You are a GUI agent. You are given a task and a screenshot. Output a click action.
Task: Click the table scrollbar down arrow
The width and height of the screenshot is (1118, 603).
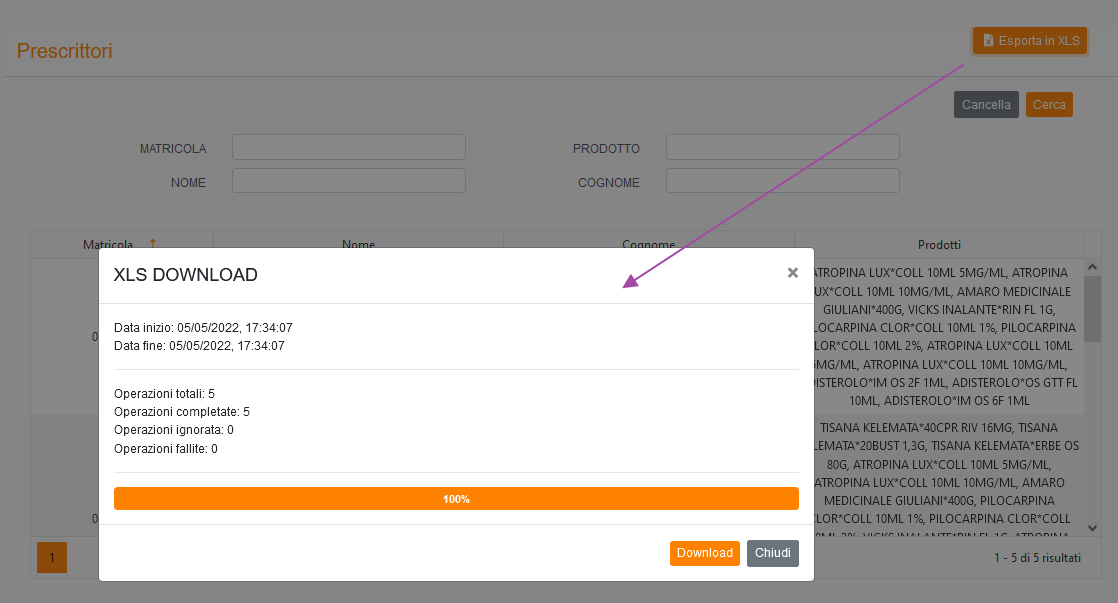pyautogui.click(x=1092, y=527)
